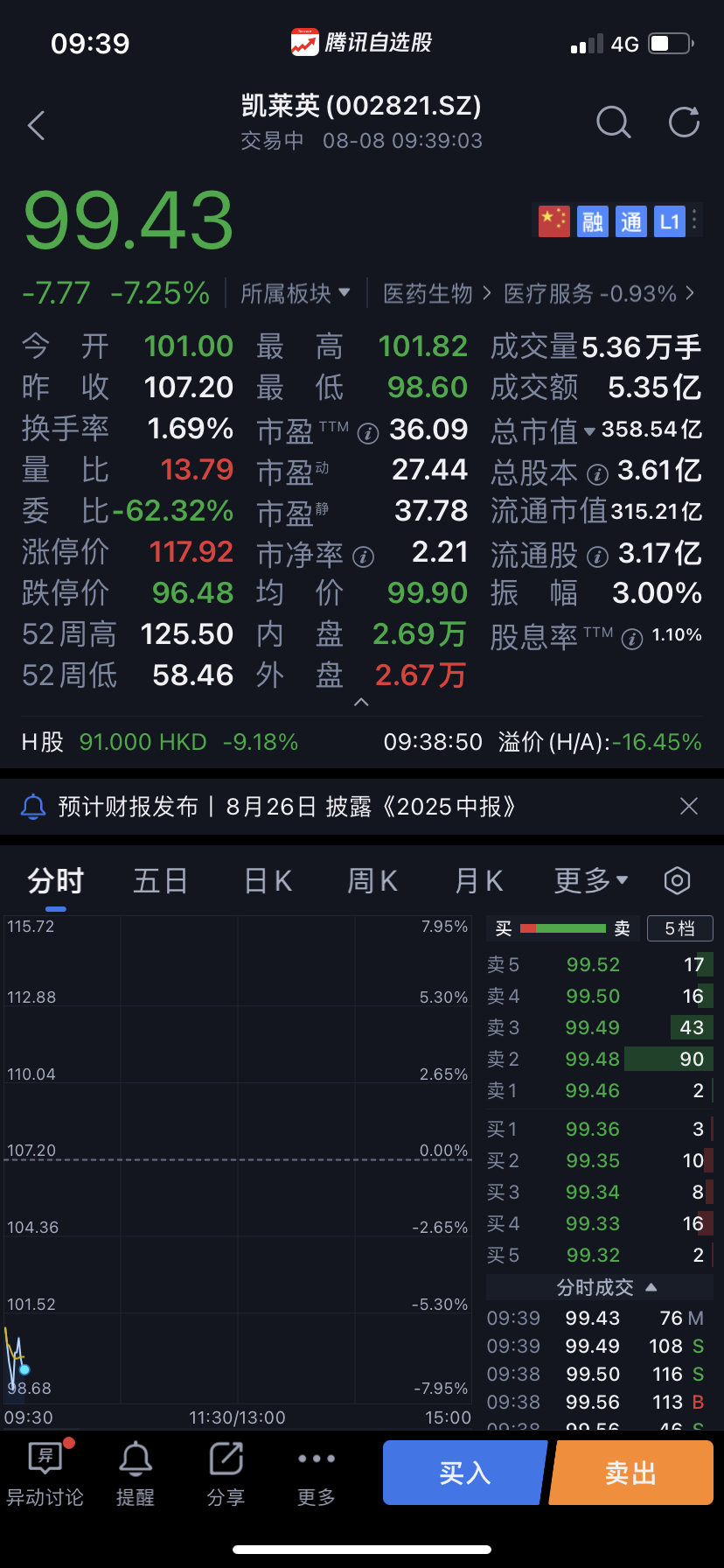Tap the earnings reminder bell icon
The image size is (724, 1568).
tap(33, 806)
